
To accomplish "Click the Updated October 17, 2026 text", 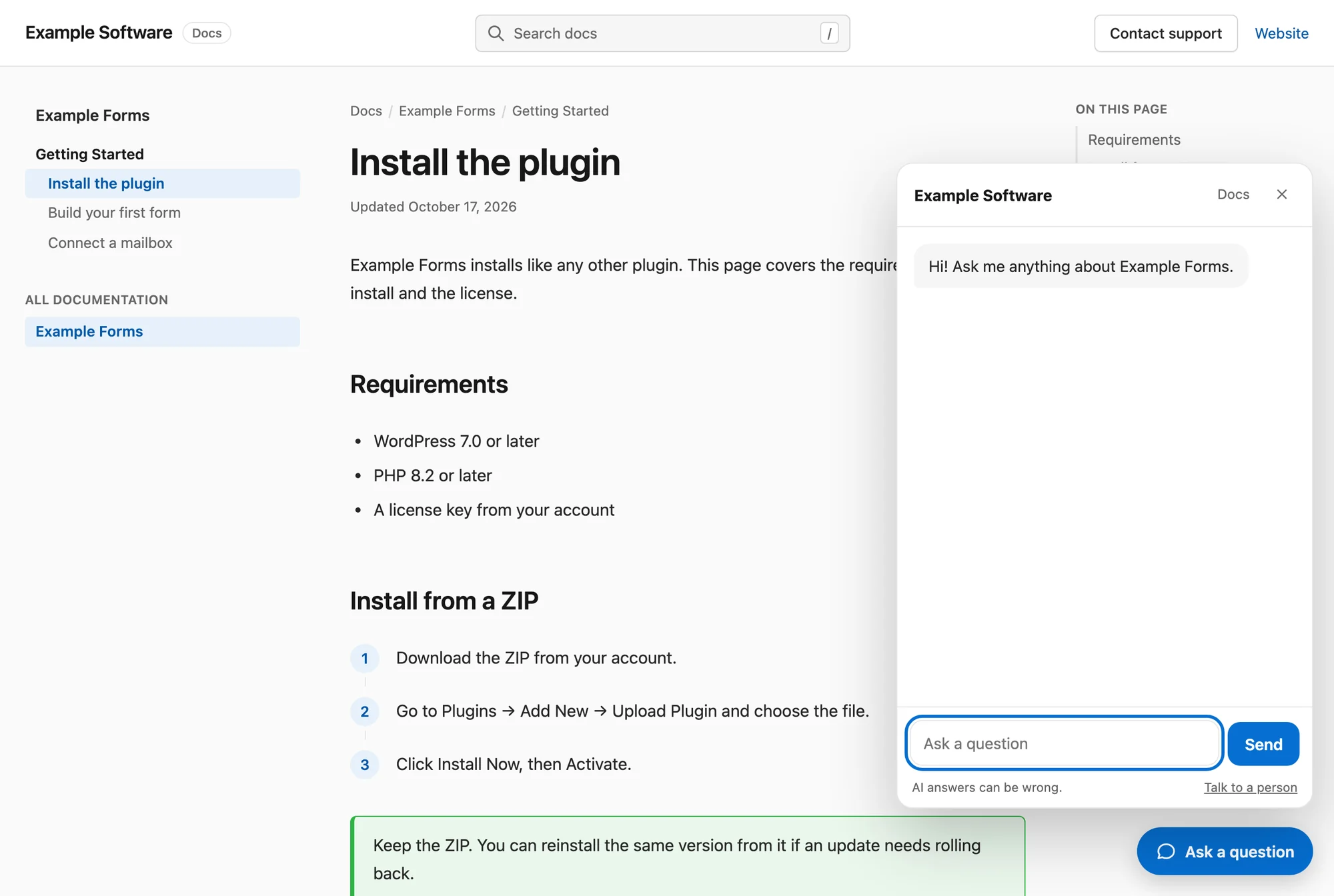I will [434, 207].
